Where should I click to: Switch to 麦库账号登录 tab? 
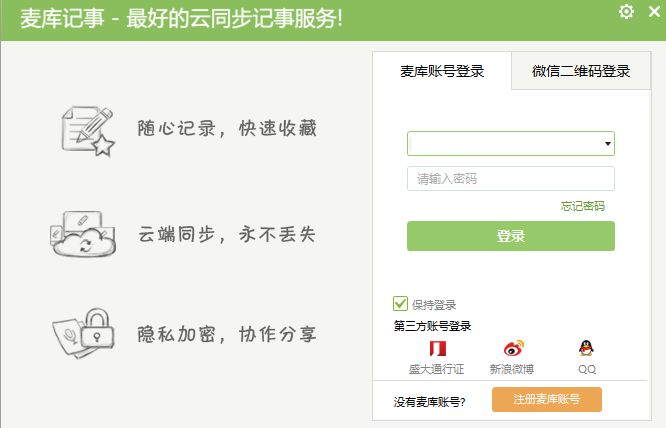[x=442, y=71]
